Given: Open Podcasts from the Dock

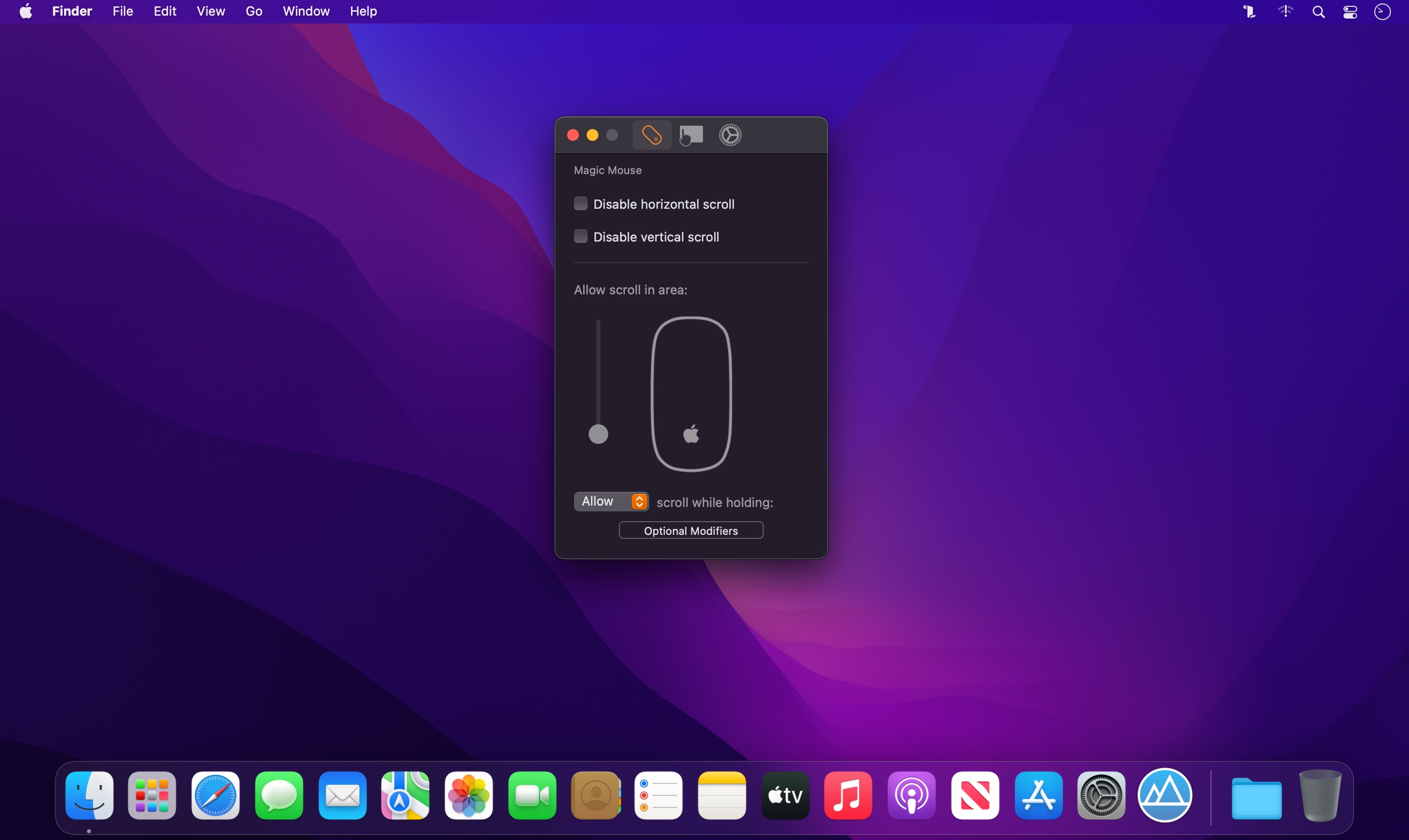Looking at the screenshot, I should point(912,796).
